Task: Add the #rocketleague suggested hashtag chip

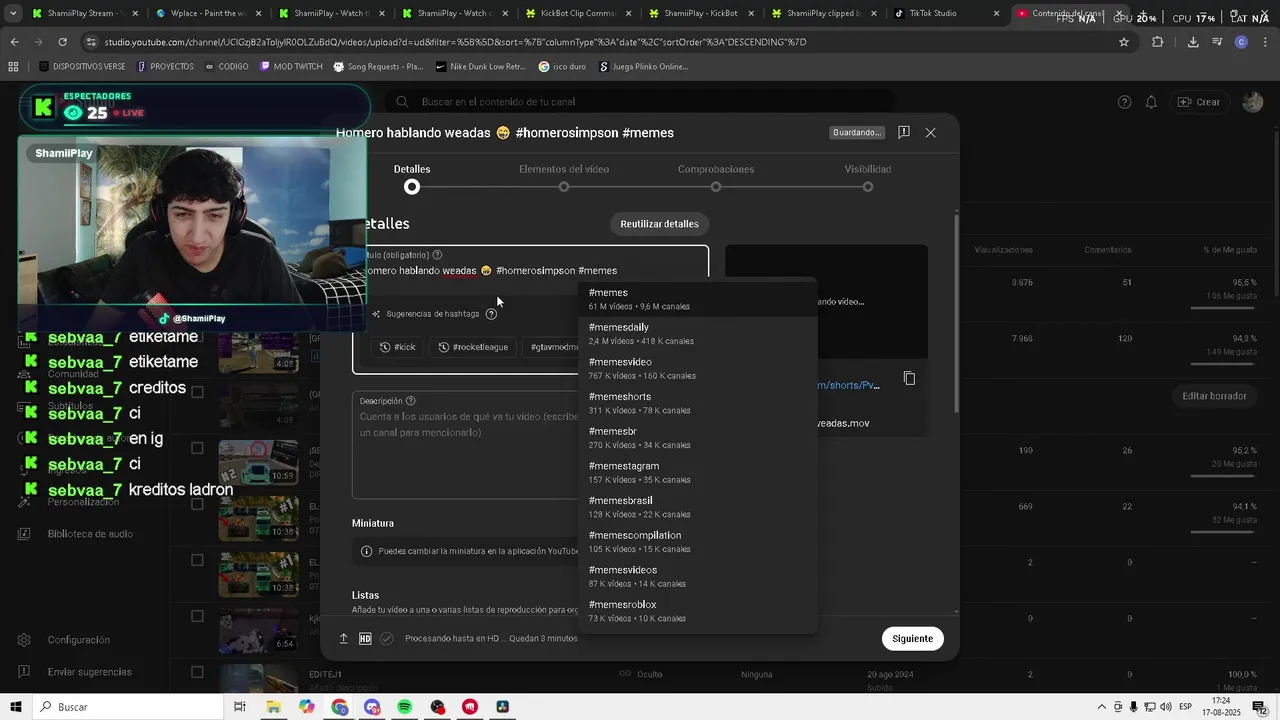Action: (x=473, y=347)
